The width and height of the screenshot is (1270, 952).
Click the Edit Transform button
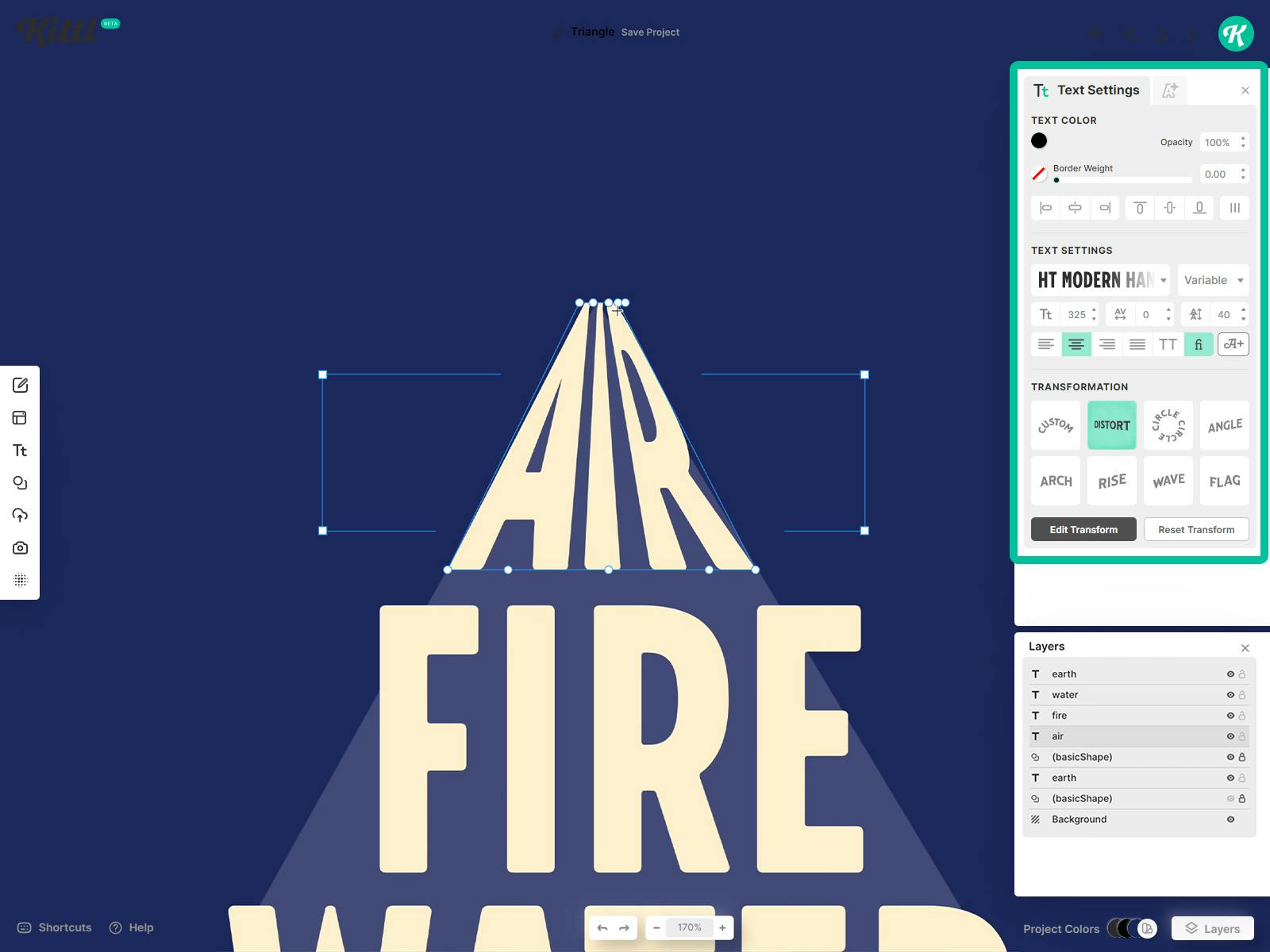(1083, 529)
